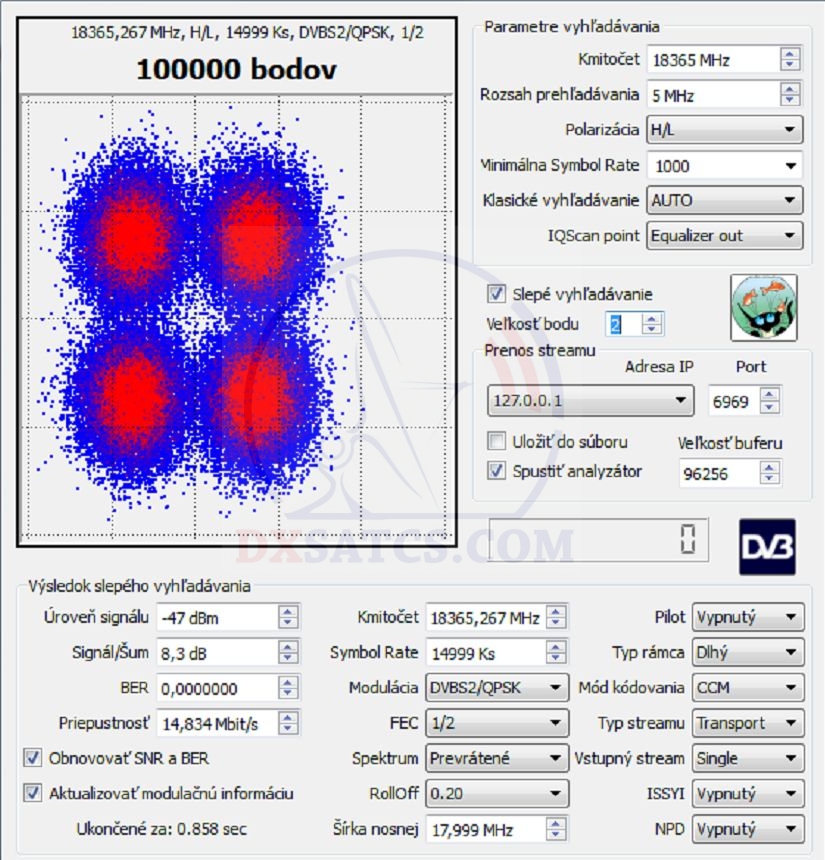
Task: Click the Symbol Rate 14999 Ks field
Action: point(484,653)
